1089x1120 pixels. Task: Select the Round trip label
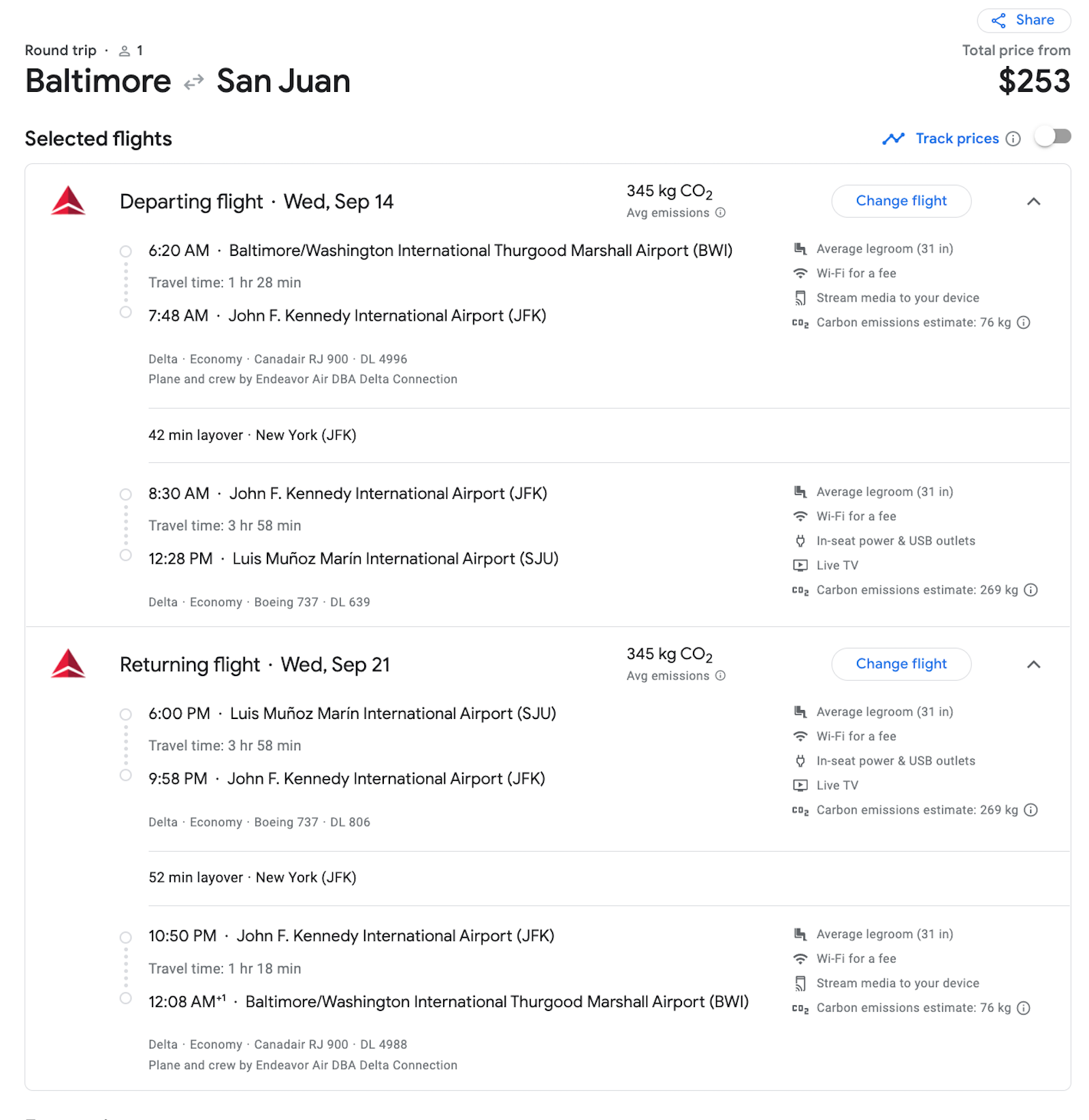[x=61, y=50]
